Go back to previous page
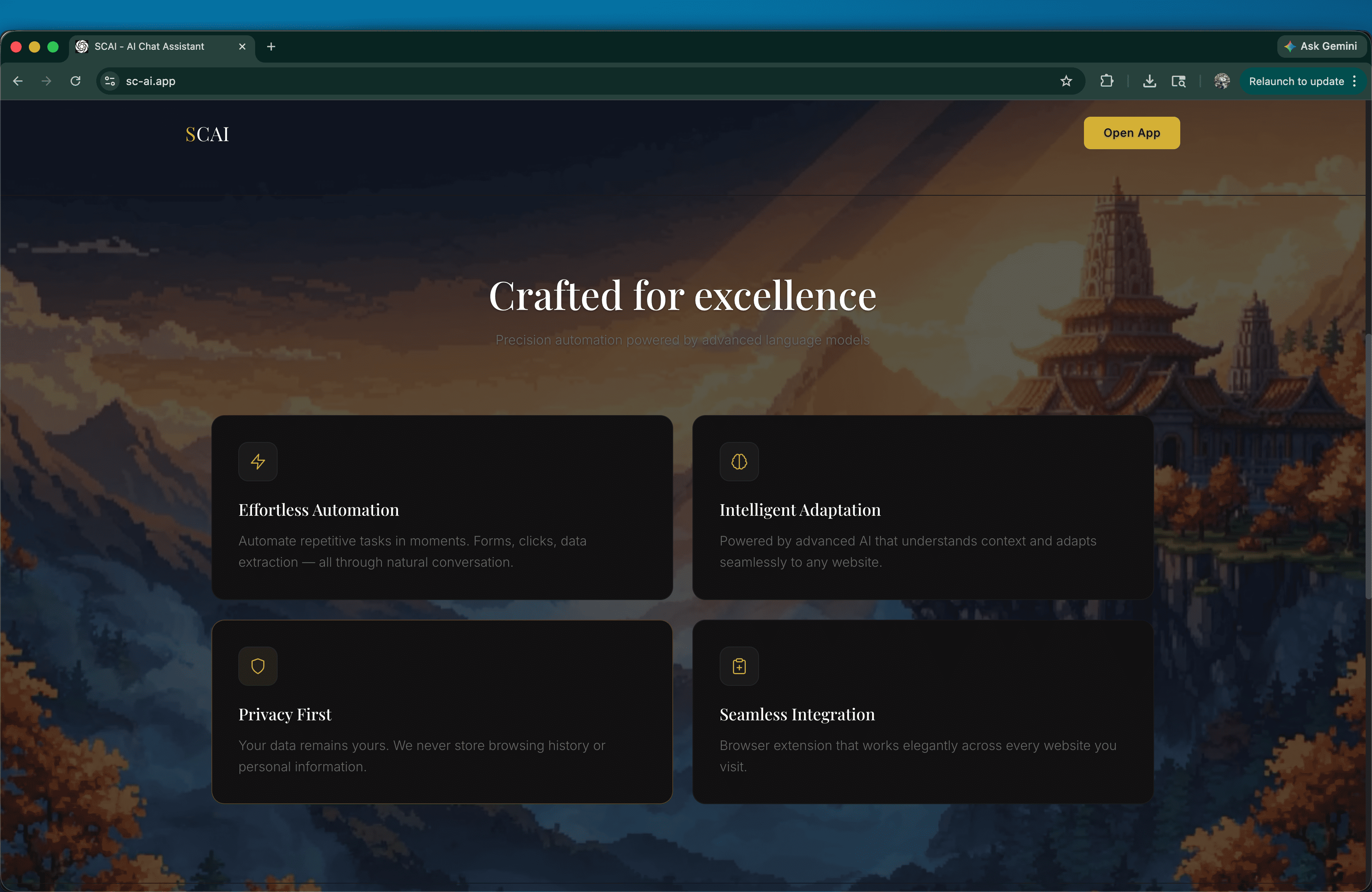The width and height of the screenshot is (1372, 892). pos(18,81)
